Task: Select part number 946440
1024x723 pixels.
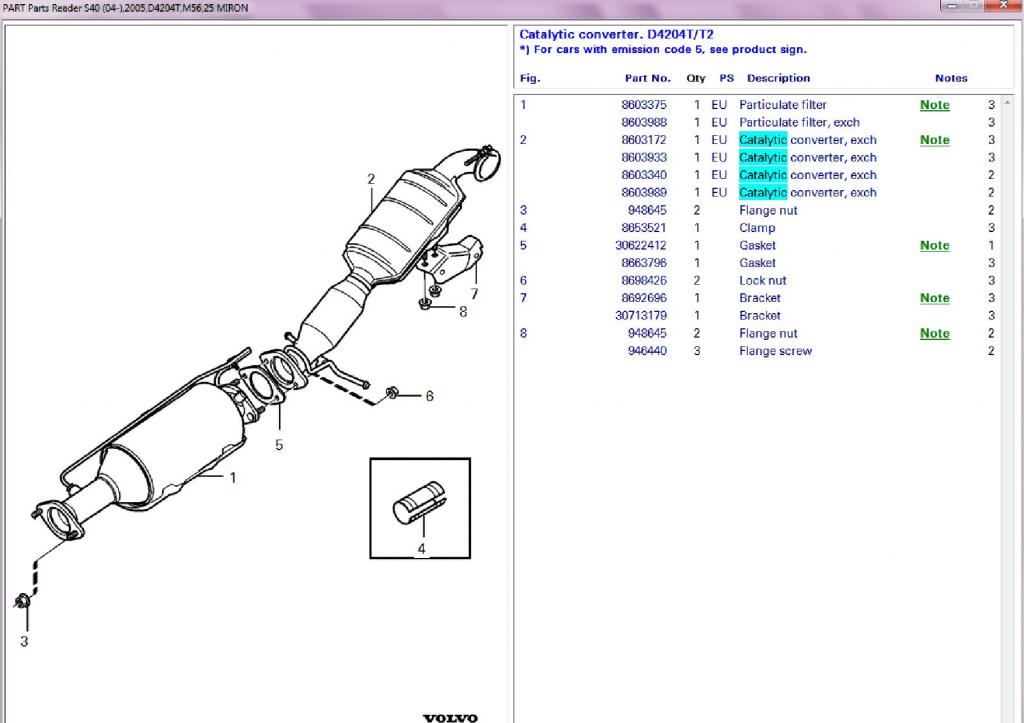Action: click(647, 351)
